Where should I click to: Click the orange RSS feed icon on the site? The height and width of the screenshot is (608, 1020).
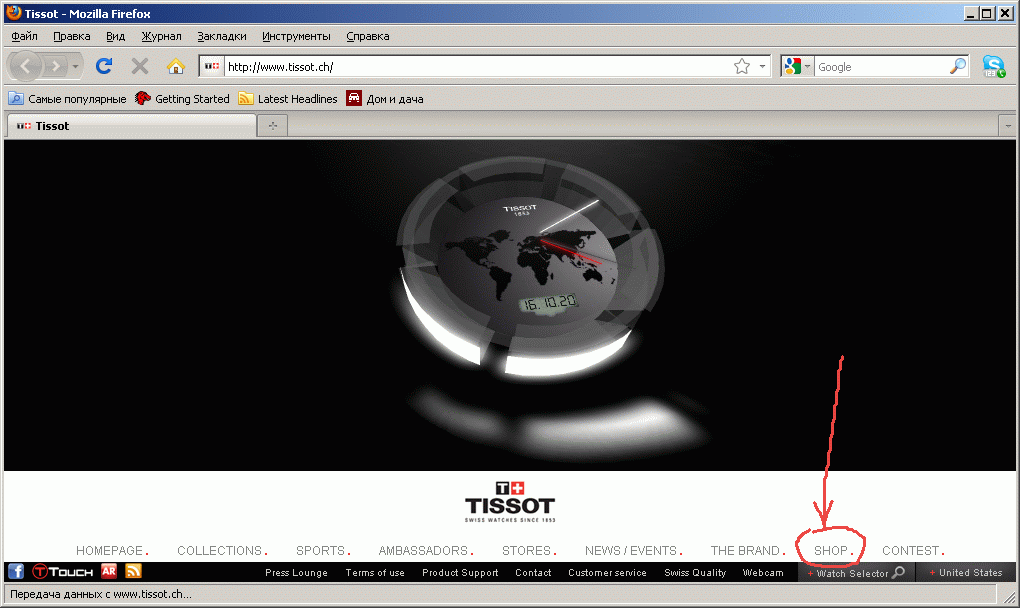[x=133, y=572]
